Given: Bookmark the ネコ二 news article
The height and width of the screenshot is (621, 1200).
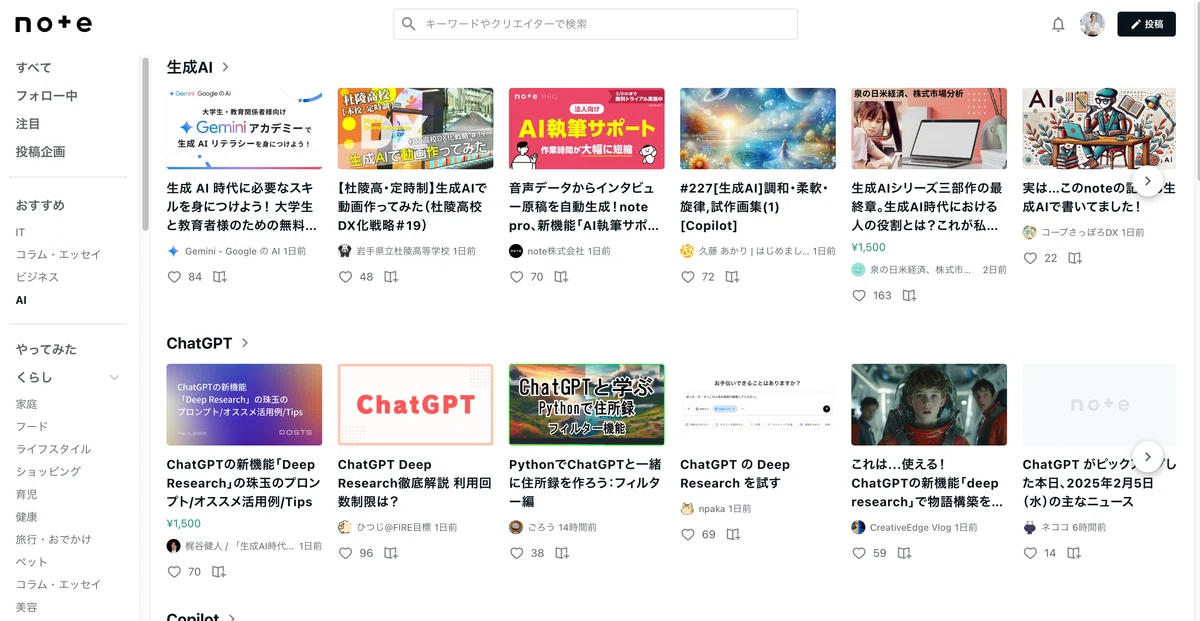Looking at the screenshot, I should (x=1075, y=553).
